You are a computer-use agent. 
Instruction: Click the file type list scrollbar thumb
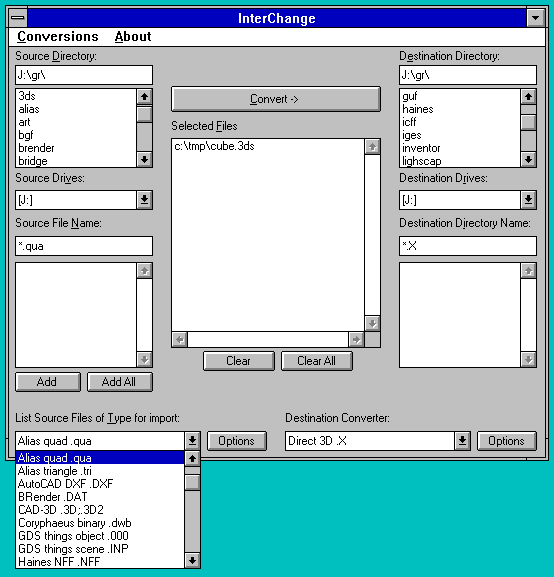[x=192, y=482]
